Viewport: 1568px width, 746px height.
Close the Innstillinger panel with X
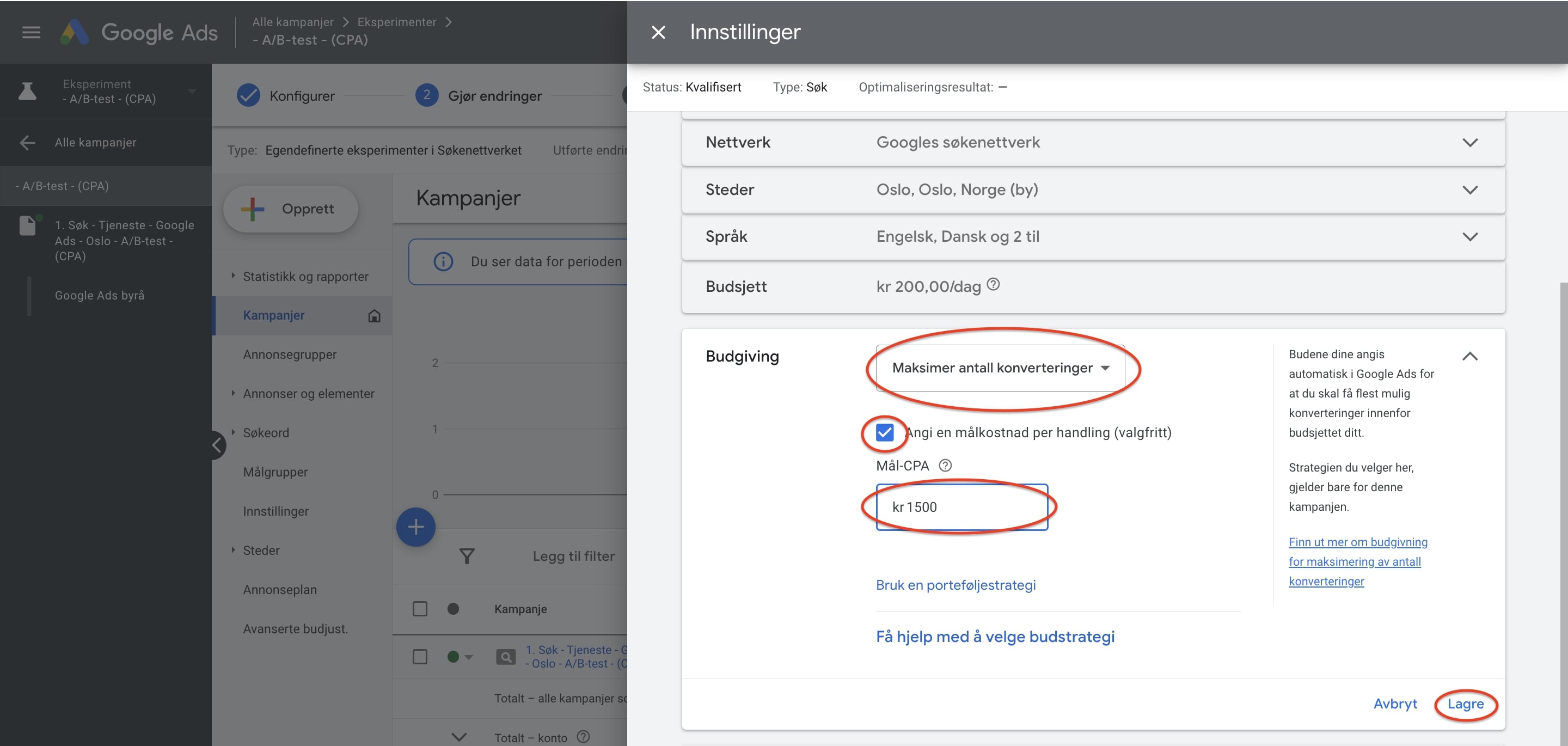[658, 32]
